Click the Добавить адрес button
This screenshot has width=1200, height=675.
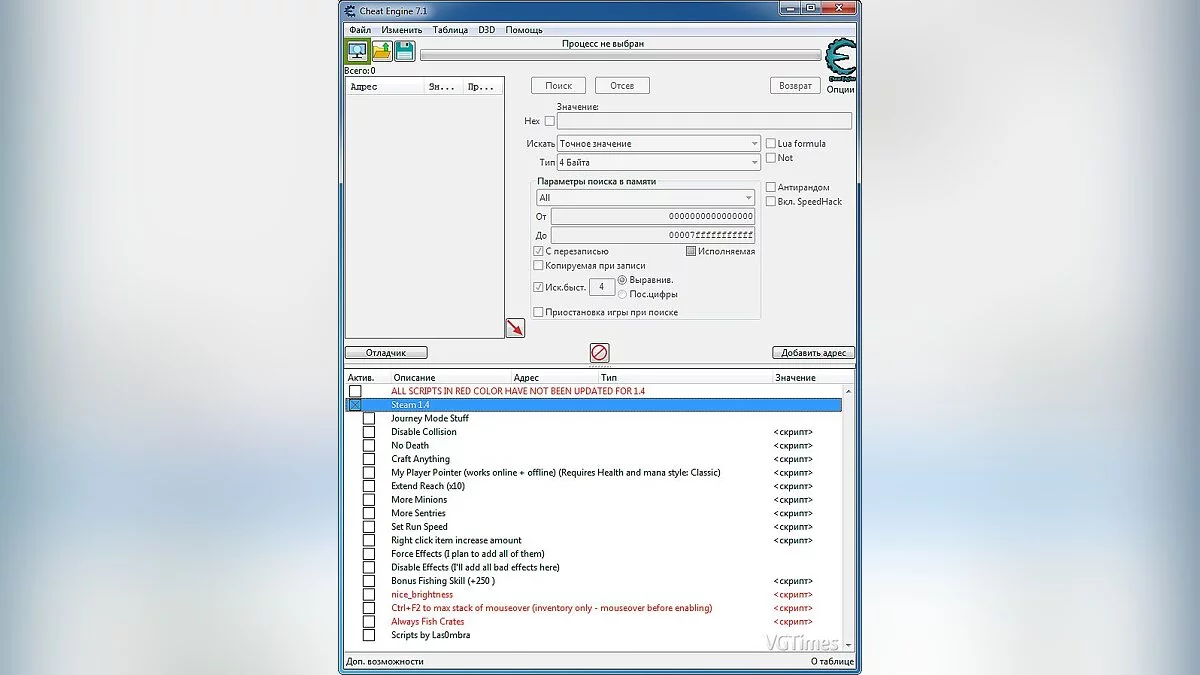pos(813,353)
